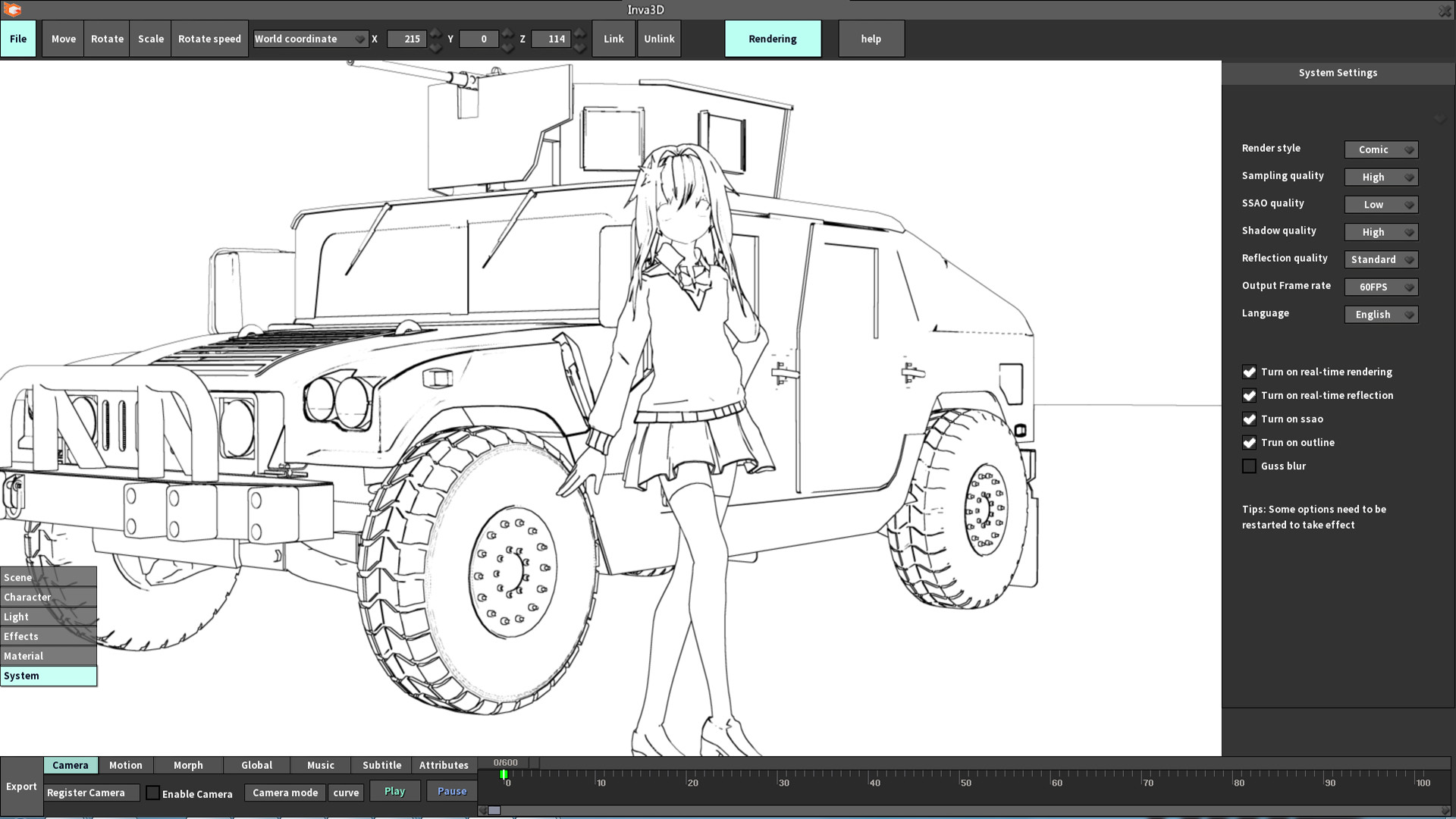The image size is (1456, 819).
Task: Pause the animation
Action: (x=452, y=791)
